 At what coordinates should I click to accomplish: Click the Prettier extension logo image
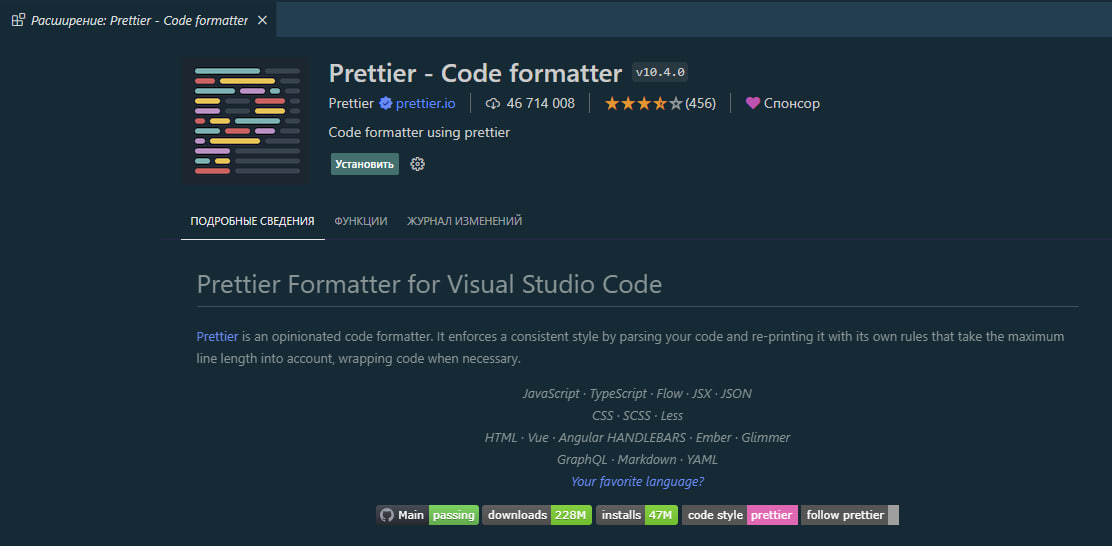245,121
